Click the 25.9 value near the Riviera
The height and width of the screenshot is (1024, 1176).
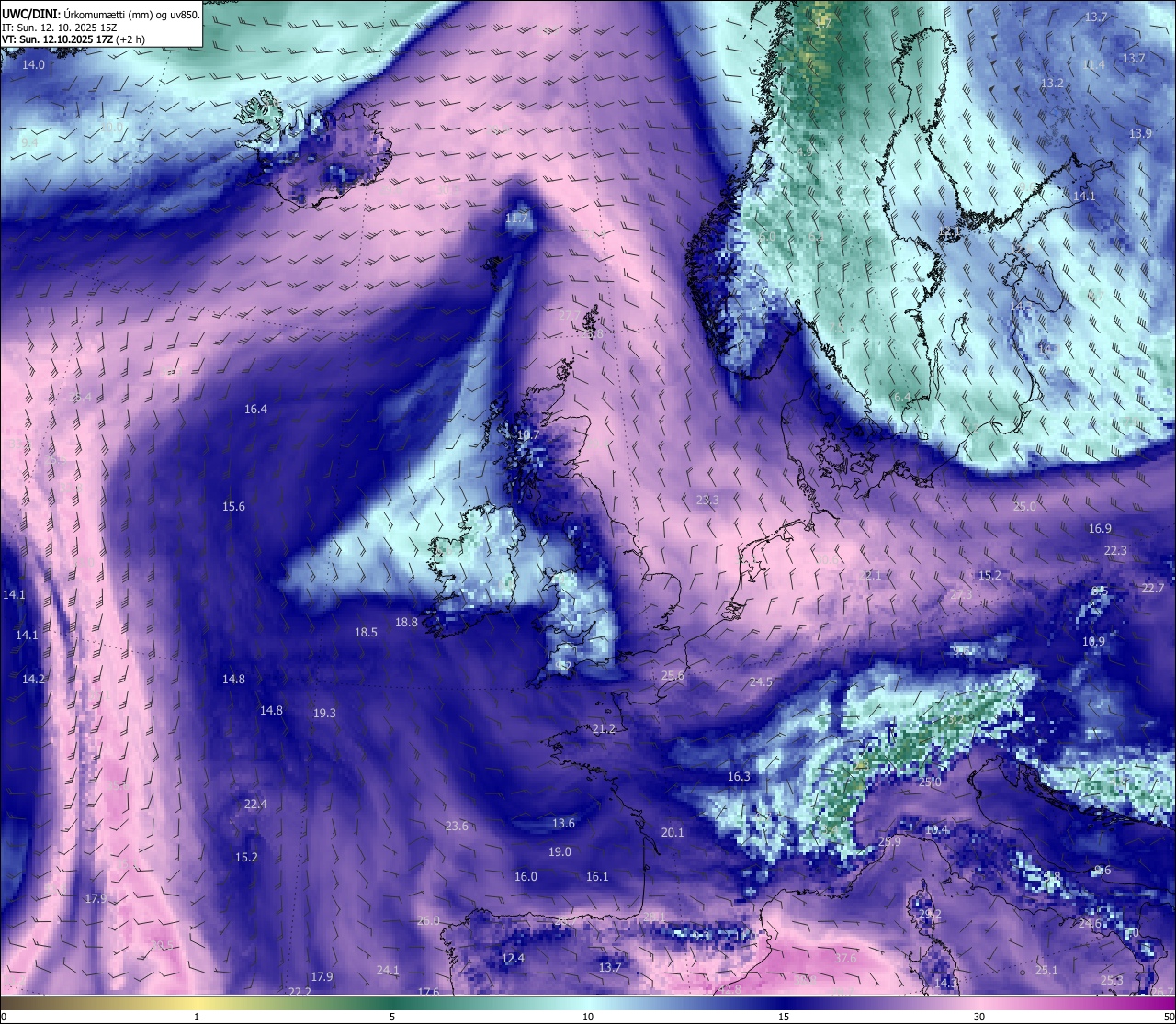coord(889,842)
